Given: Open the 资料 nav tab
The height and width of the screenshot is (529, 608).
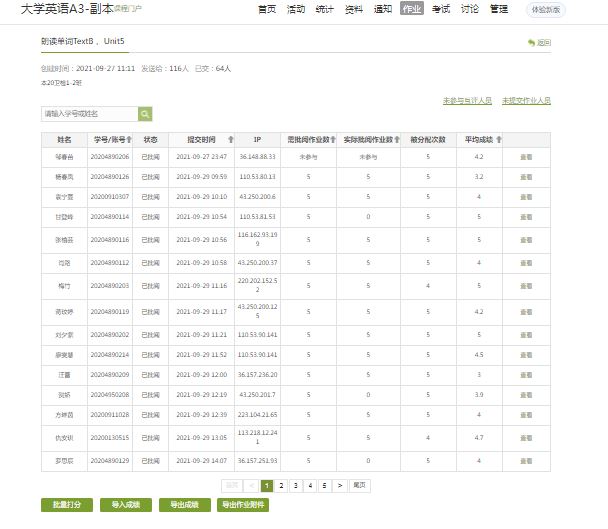Looking at the screenshot, I should pos(354,9).
